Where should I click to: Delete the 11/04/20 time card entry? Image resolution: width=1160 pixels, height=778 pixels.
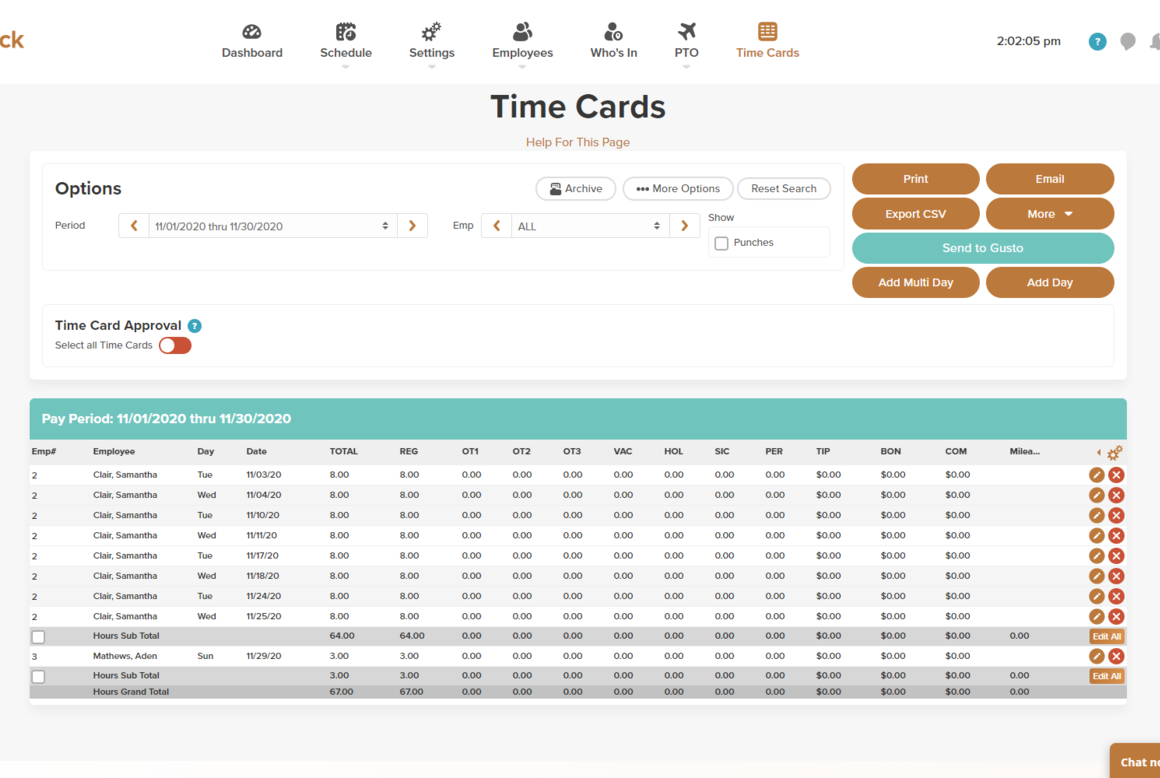(1116, 495)
